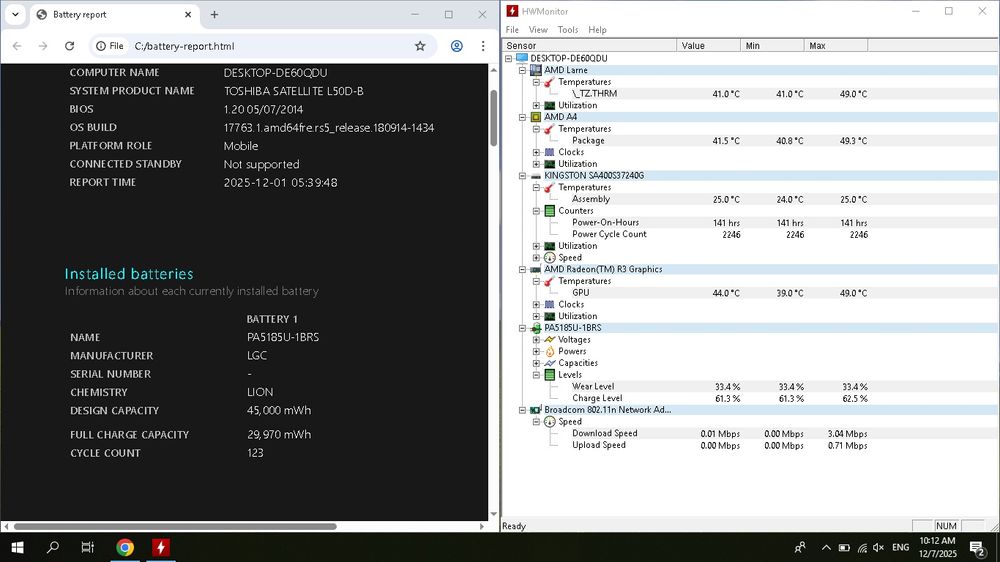Image resolution: width=1000 pixels, height=562 pixels.
Task: Click the Broadcom network adapter icon
Action: (536, 410)
